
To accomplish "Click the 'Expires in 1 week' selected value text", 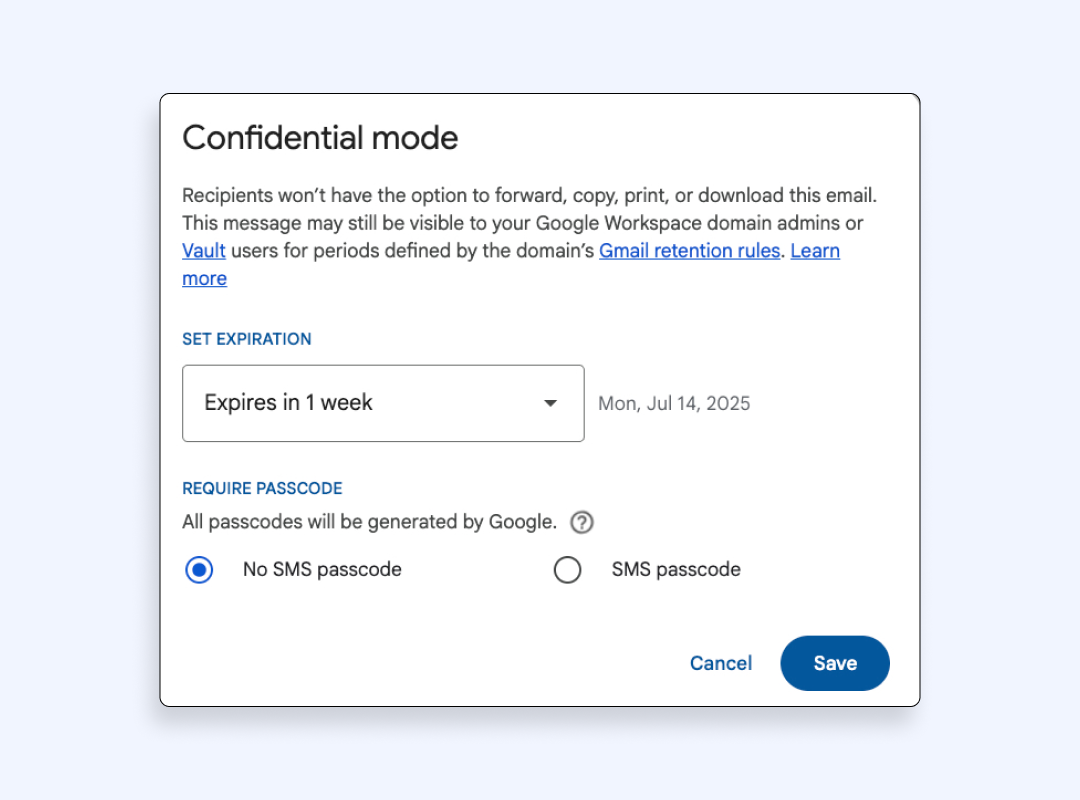I will tap(289, 403).
